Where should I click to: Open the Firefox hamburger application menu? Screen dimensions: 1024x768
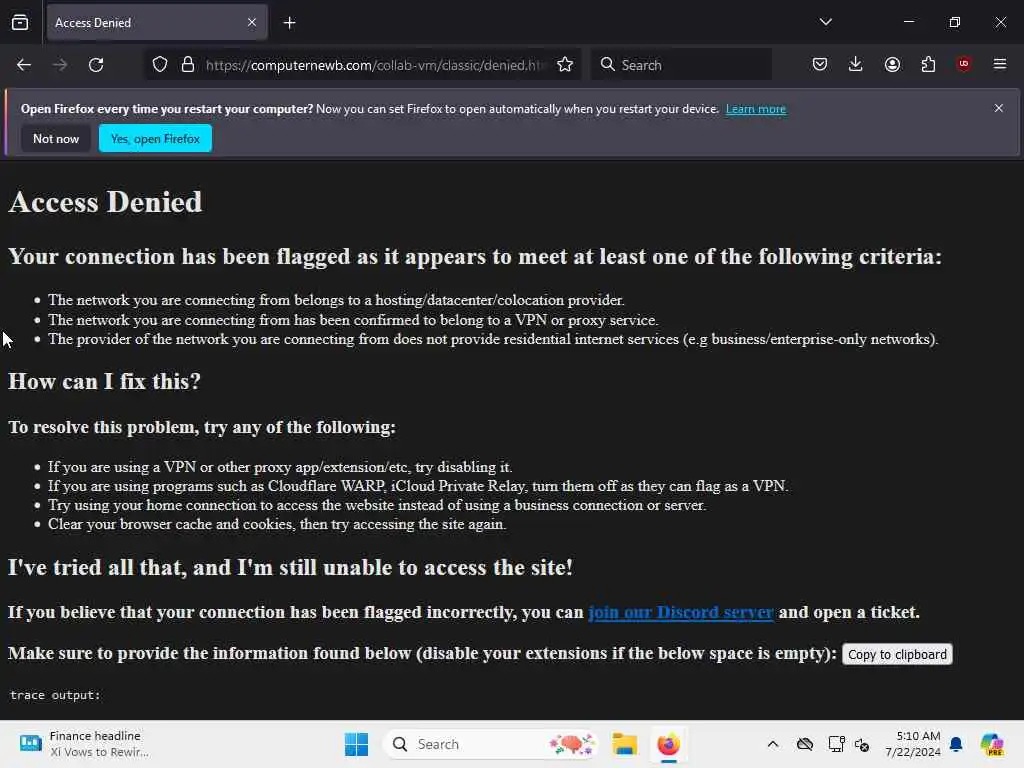click(x=999, y=64)
